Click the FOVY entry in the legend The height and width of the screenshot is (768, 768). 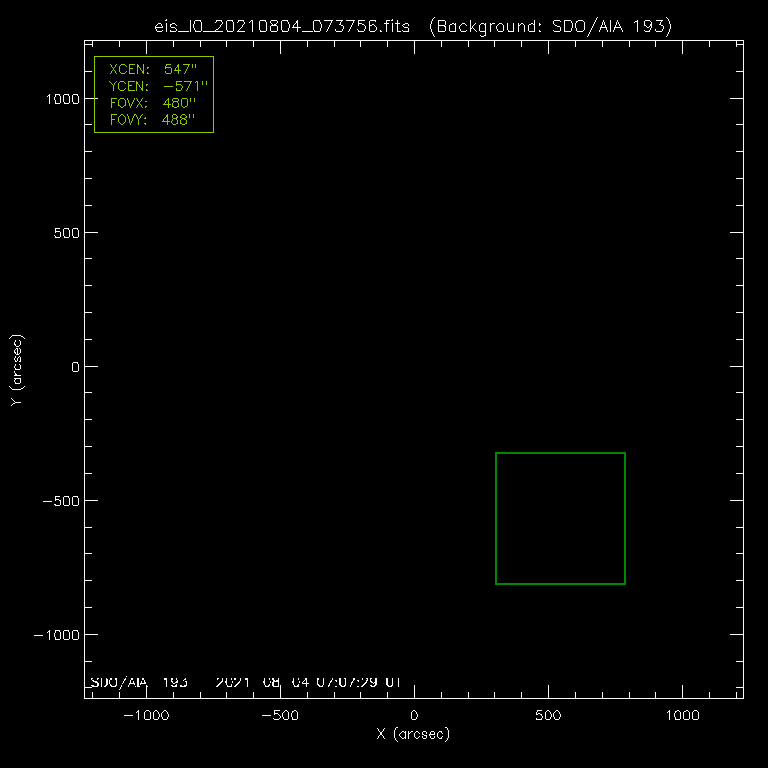[153, 120]
